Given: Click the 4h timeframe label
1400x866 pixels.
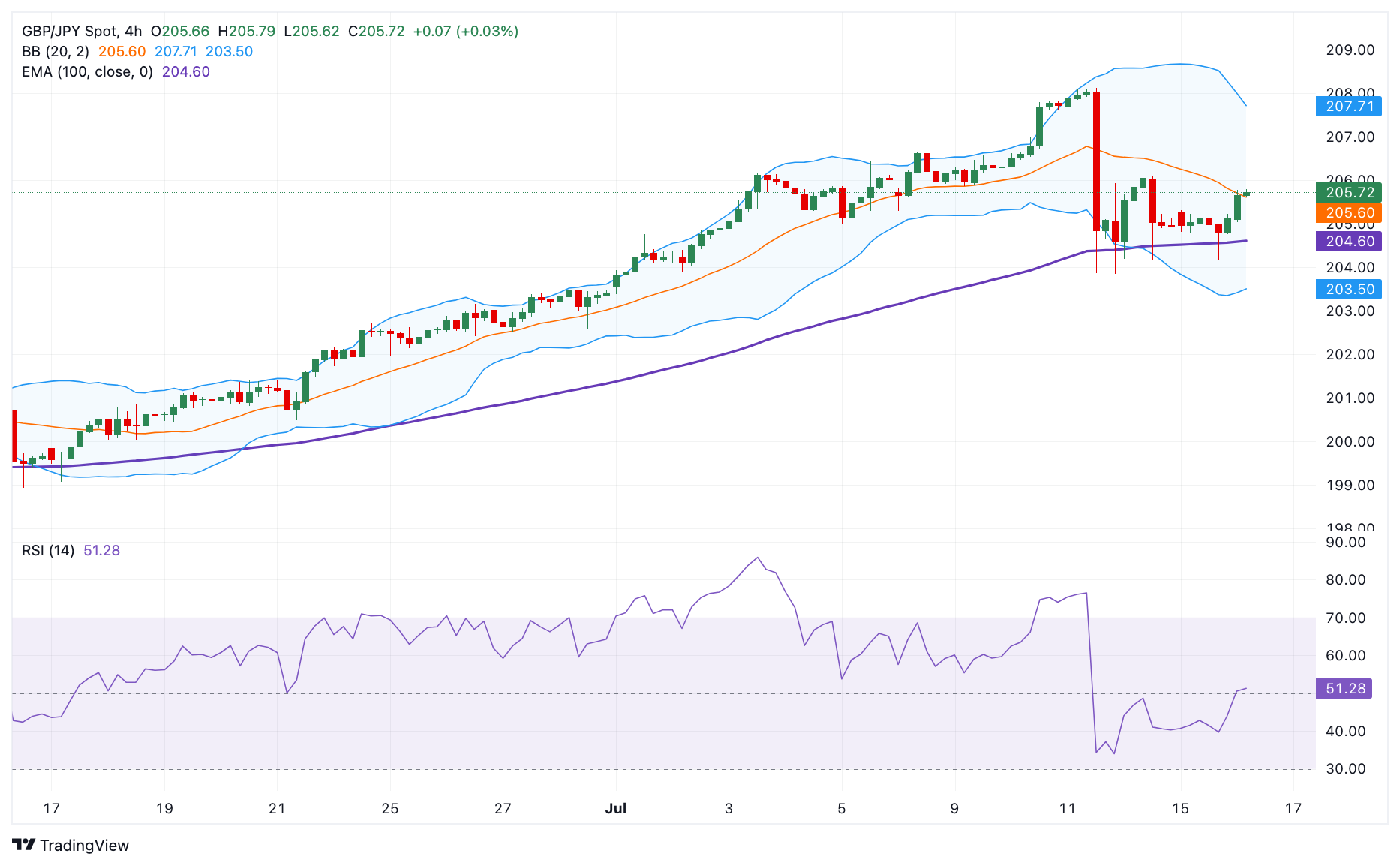Looking at the screenshot, I should (x=133, y=32).
